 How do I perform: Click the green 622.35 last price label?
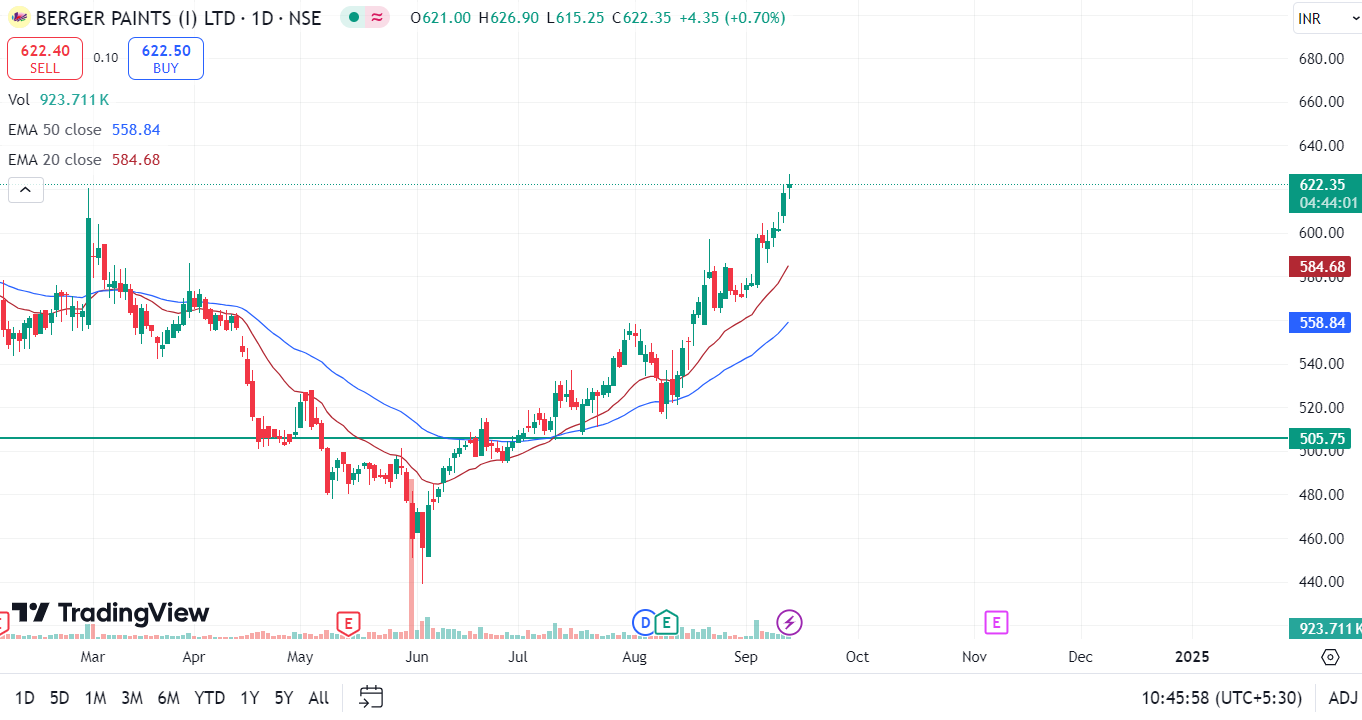click(1321, 184)
